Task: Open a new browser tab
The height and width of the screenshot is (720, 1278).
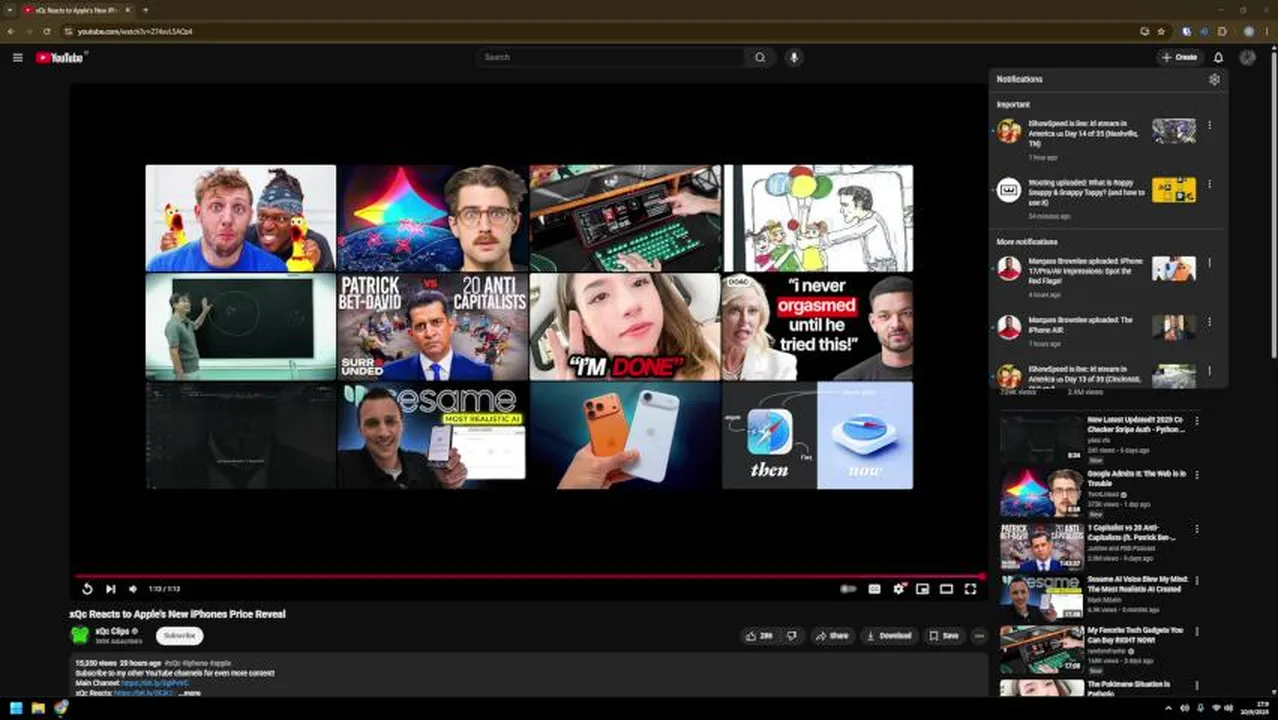Action: coord(146,10)
